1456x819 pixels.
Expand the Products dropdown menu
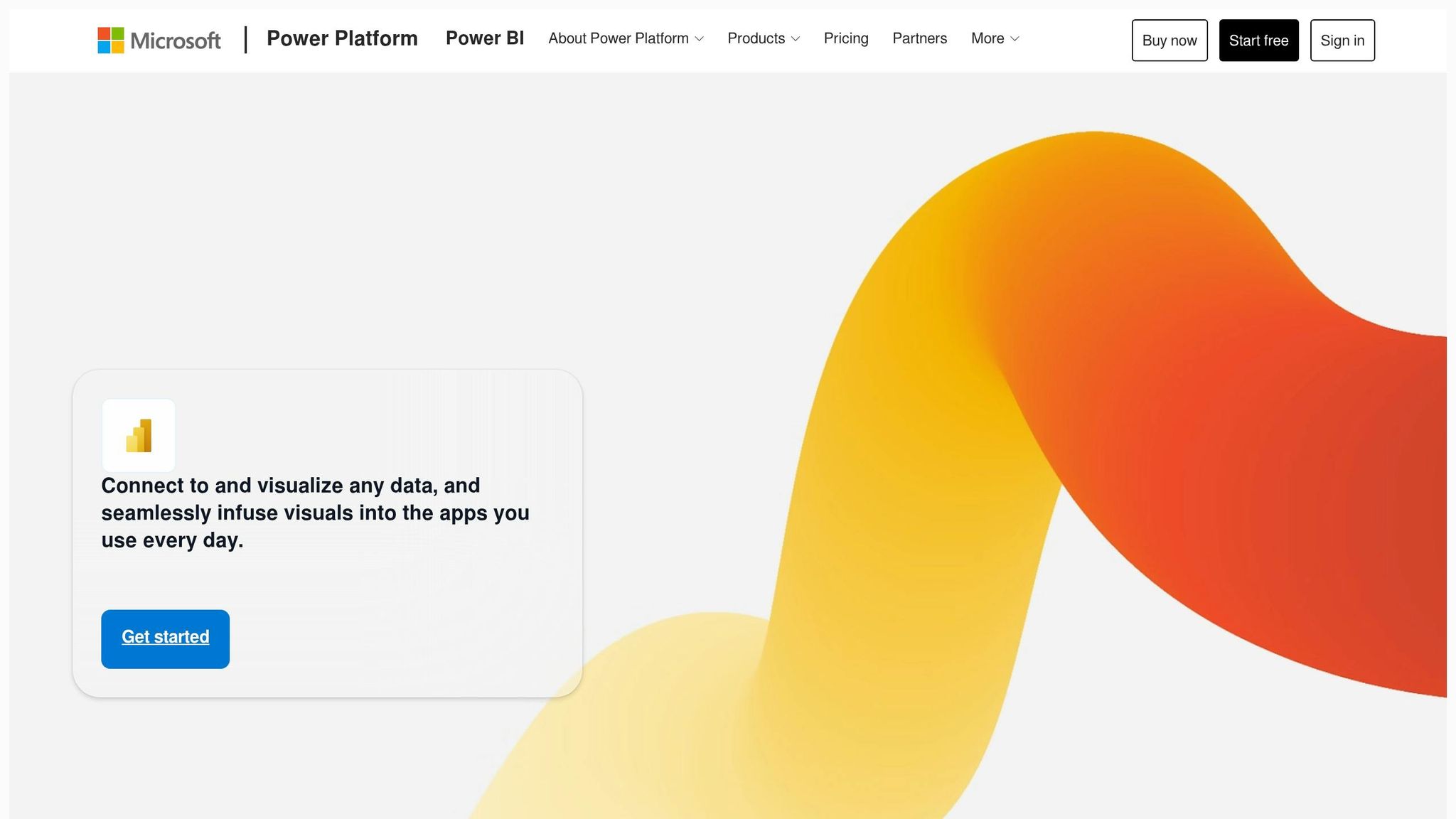coord(764,38)
